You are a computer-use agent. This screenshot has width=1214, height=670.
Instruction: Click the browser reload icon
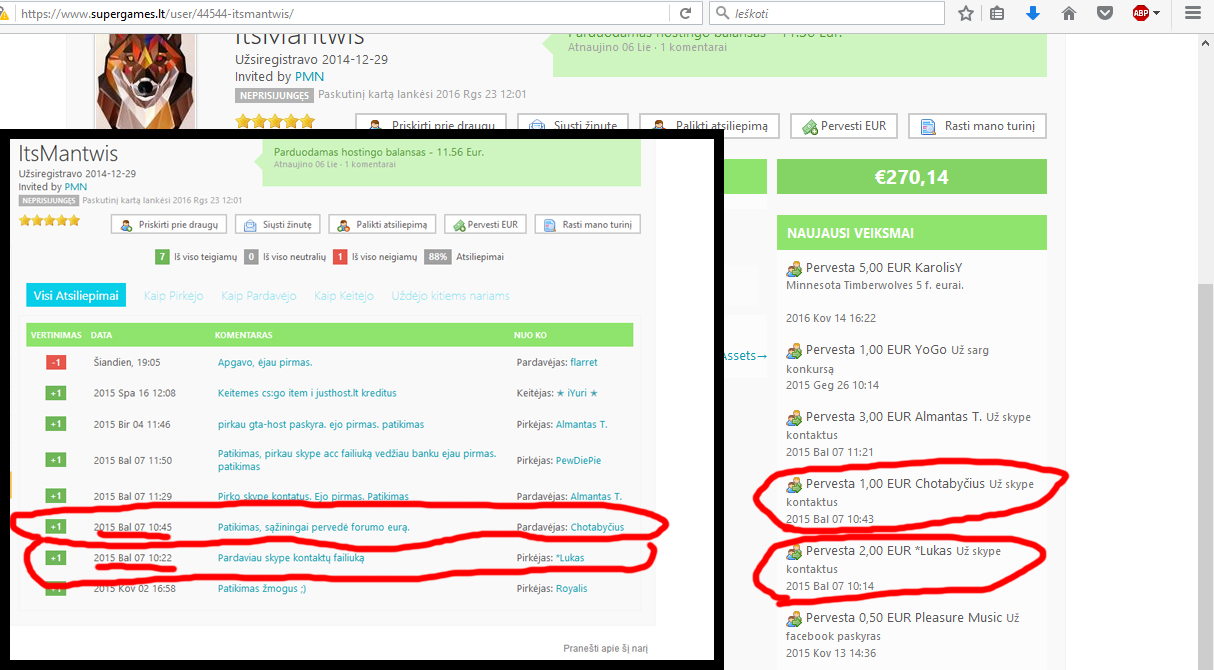pos(685,14)
